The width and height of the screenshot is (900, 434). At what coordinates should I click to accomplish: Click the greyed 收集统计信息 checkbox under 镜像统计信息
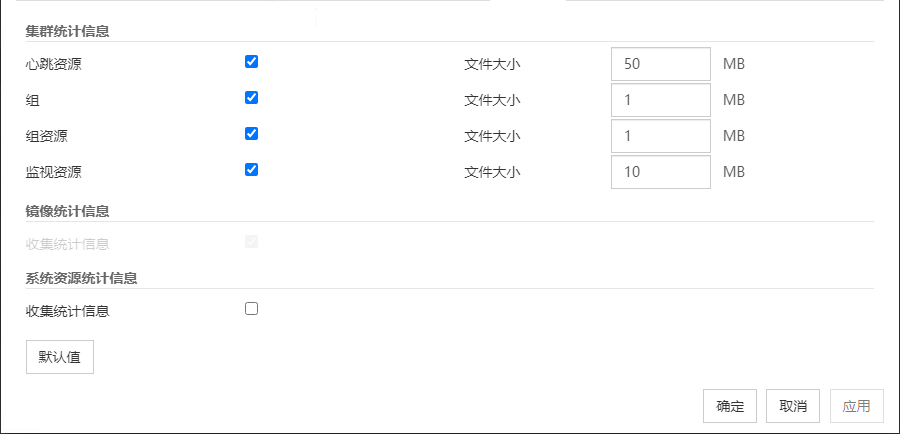tap(252, 242)
